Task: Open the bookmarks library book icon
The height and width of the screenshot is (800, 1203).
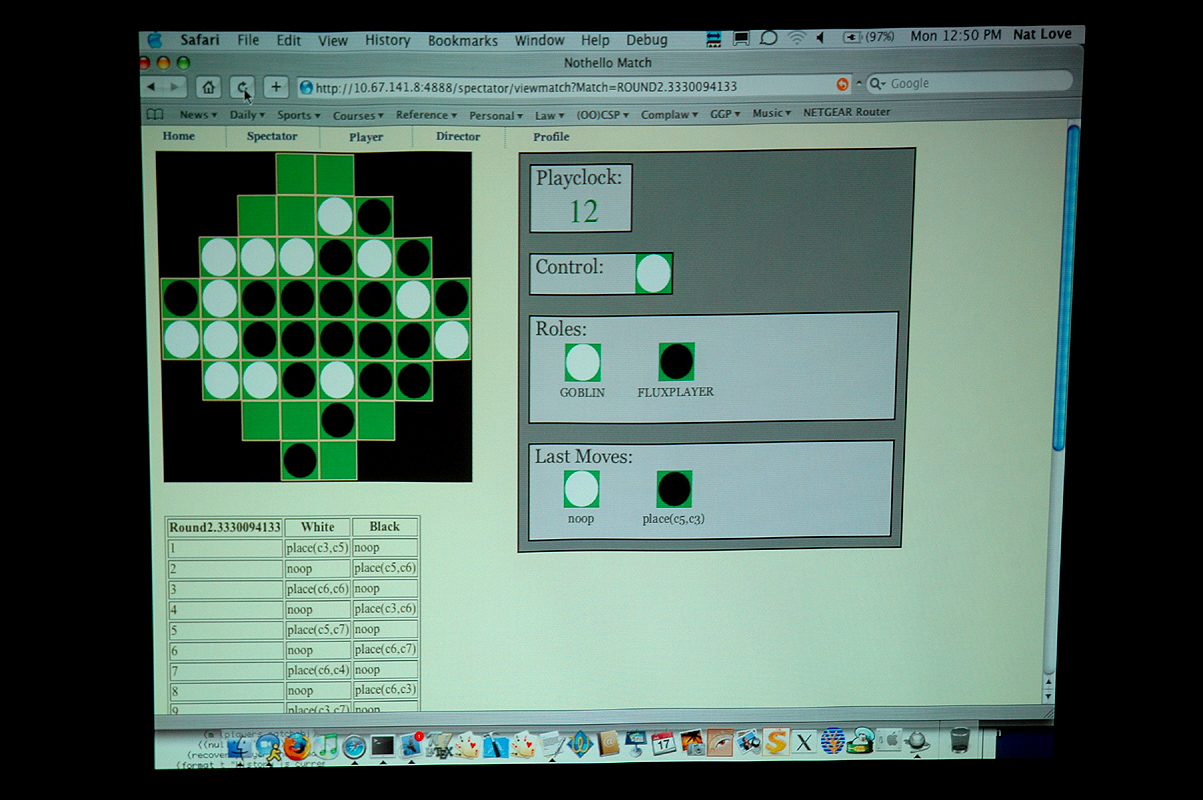Action: point(155,114)
